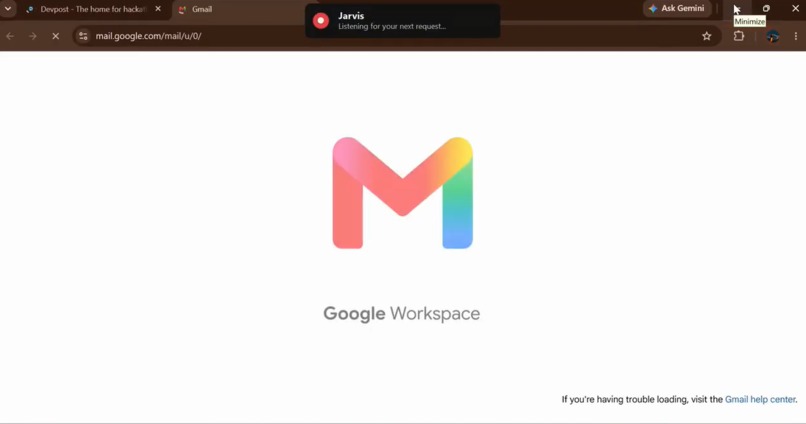Click the Jarvis listening status text
Viewport: 806px width, 424px height.
click(392, 26)
